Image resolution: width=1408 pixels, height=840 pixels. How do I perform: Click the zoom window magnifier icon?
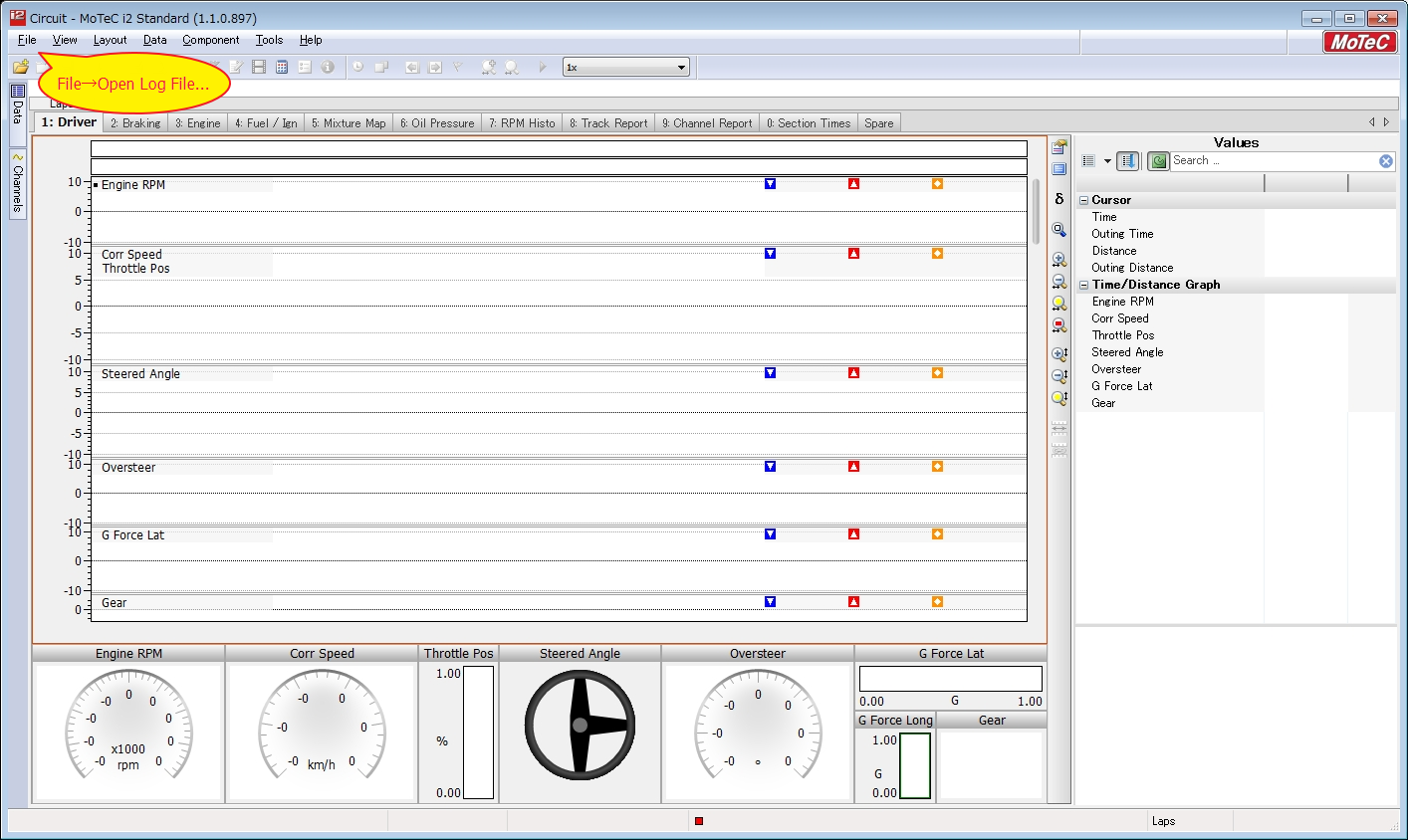[1059, 230]
